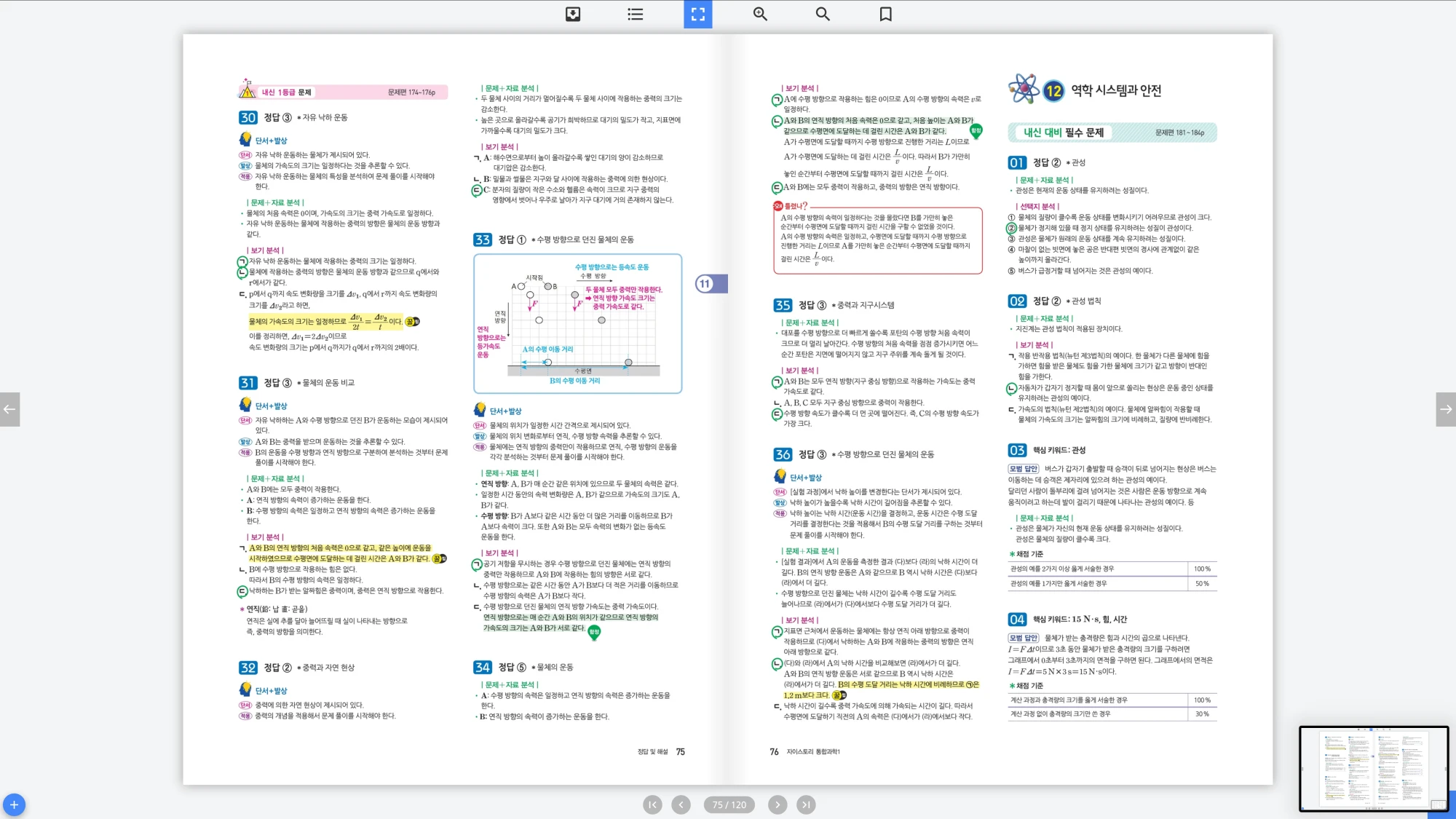Bookmark the current page
Image resolution: width=1456 pixels, height=819 pixels.
coord(885,14)
